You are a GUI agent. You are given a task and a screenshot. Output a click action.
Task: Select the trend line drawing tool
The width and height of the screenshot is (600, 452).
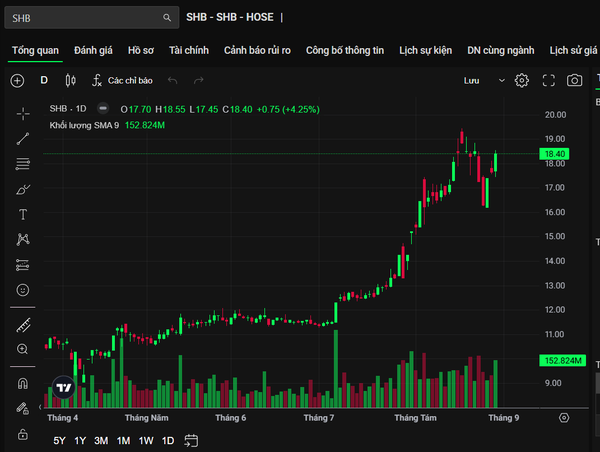23,139
